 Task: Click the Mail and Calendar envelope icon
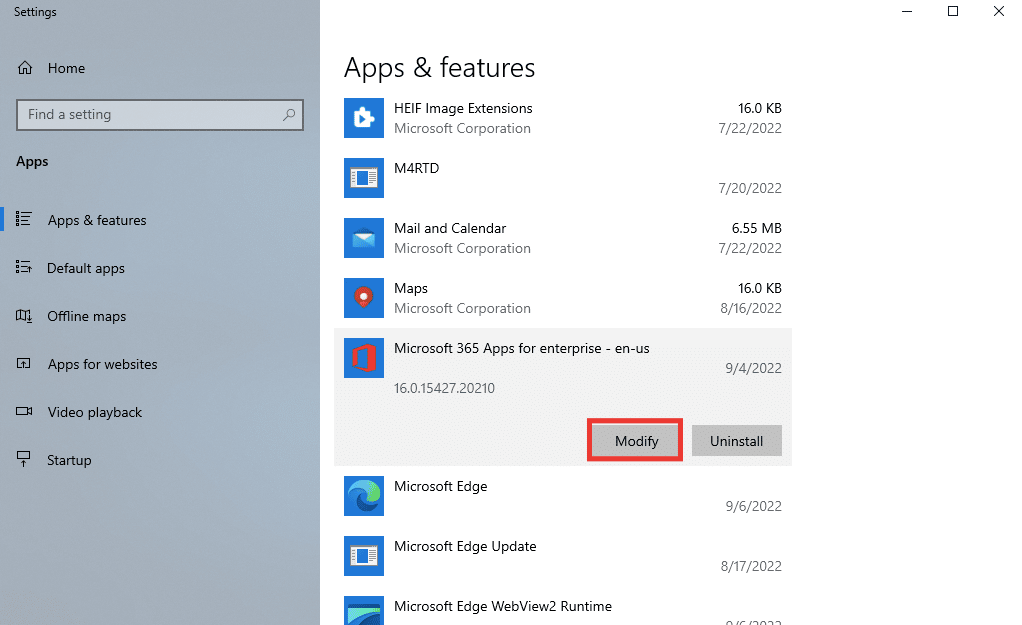(363, 238)
